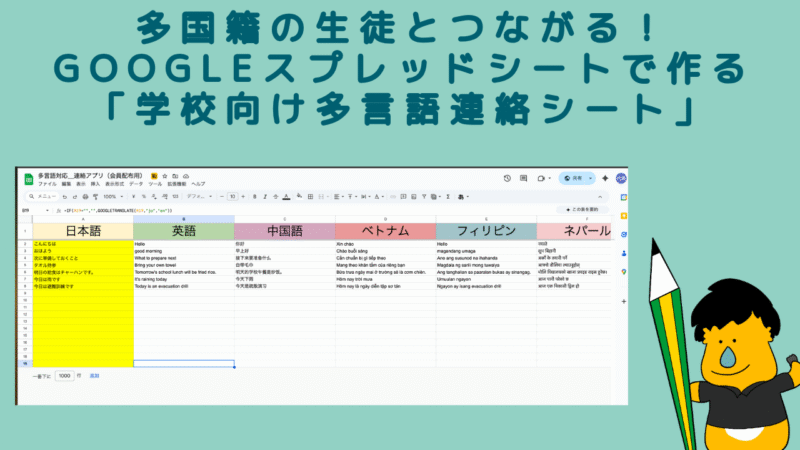Open the font family dropdown
This screenshot has width=800, height=450.
click(x=199, y=197)
